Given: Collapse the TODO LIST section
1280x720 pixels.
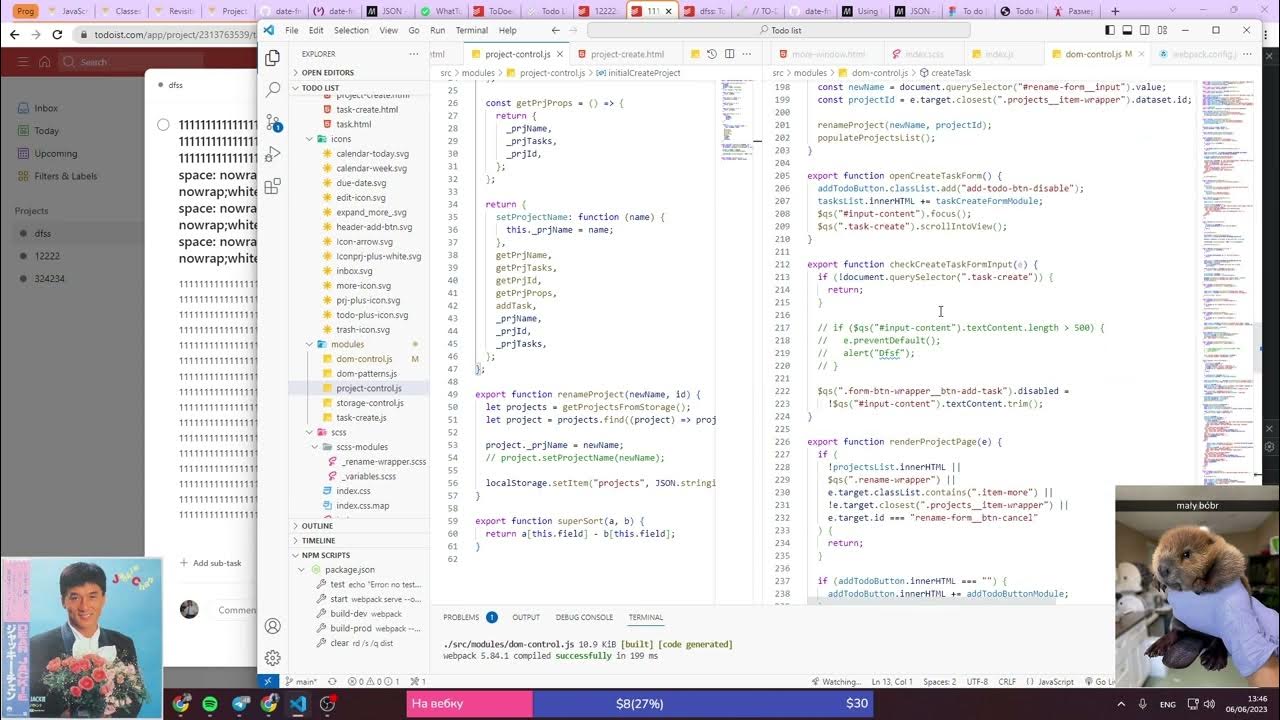Looking at the screenshot, I should pos(321,88).
